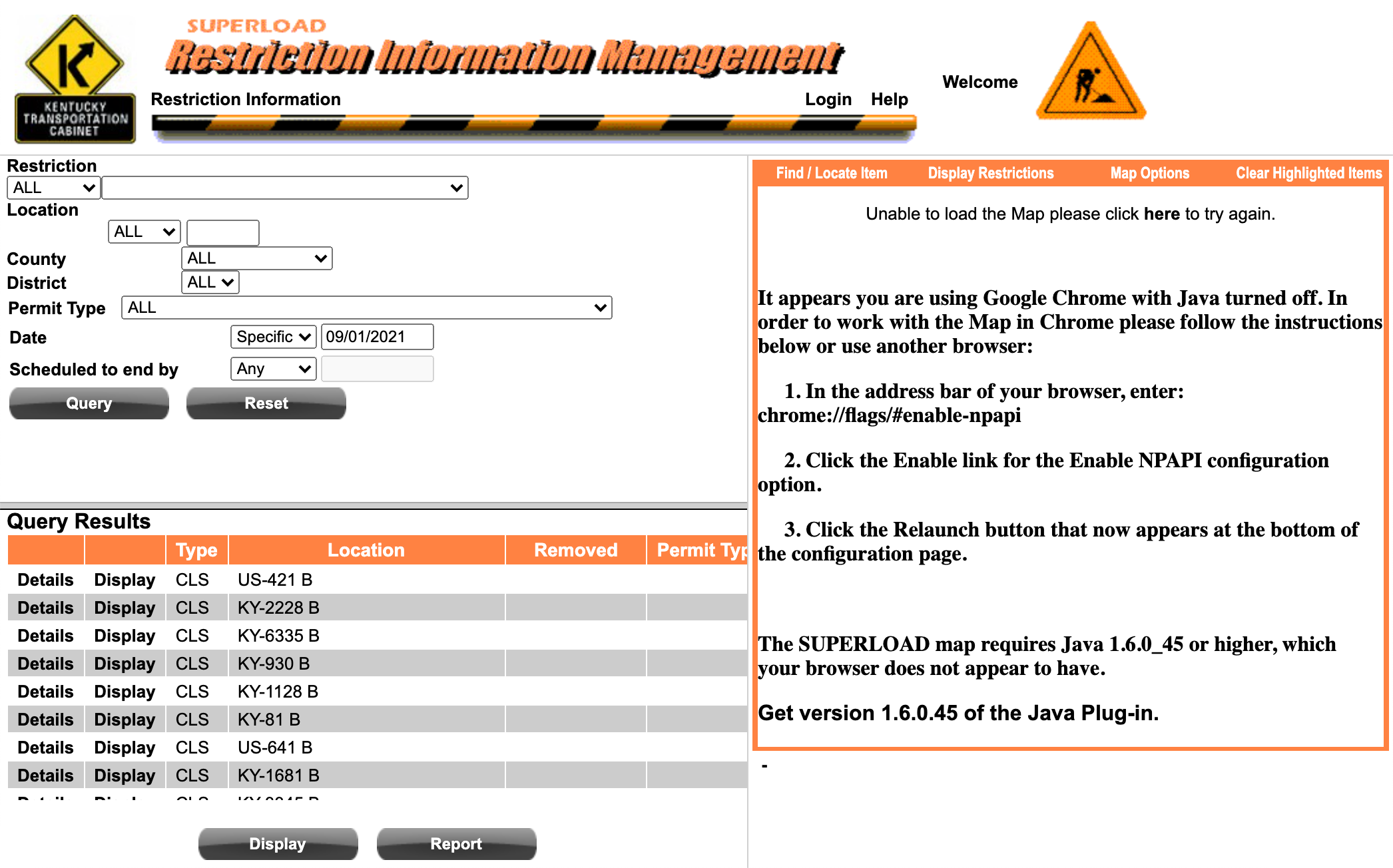Click the Scheduled to end by date field
This screenshot has width=1393, height=868.
click(x=378, y=369)
